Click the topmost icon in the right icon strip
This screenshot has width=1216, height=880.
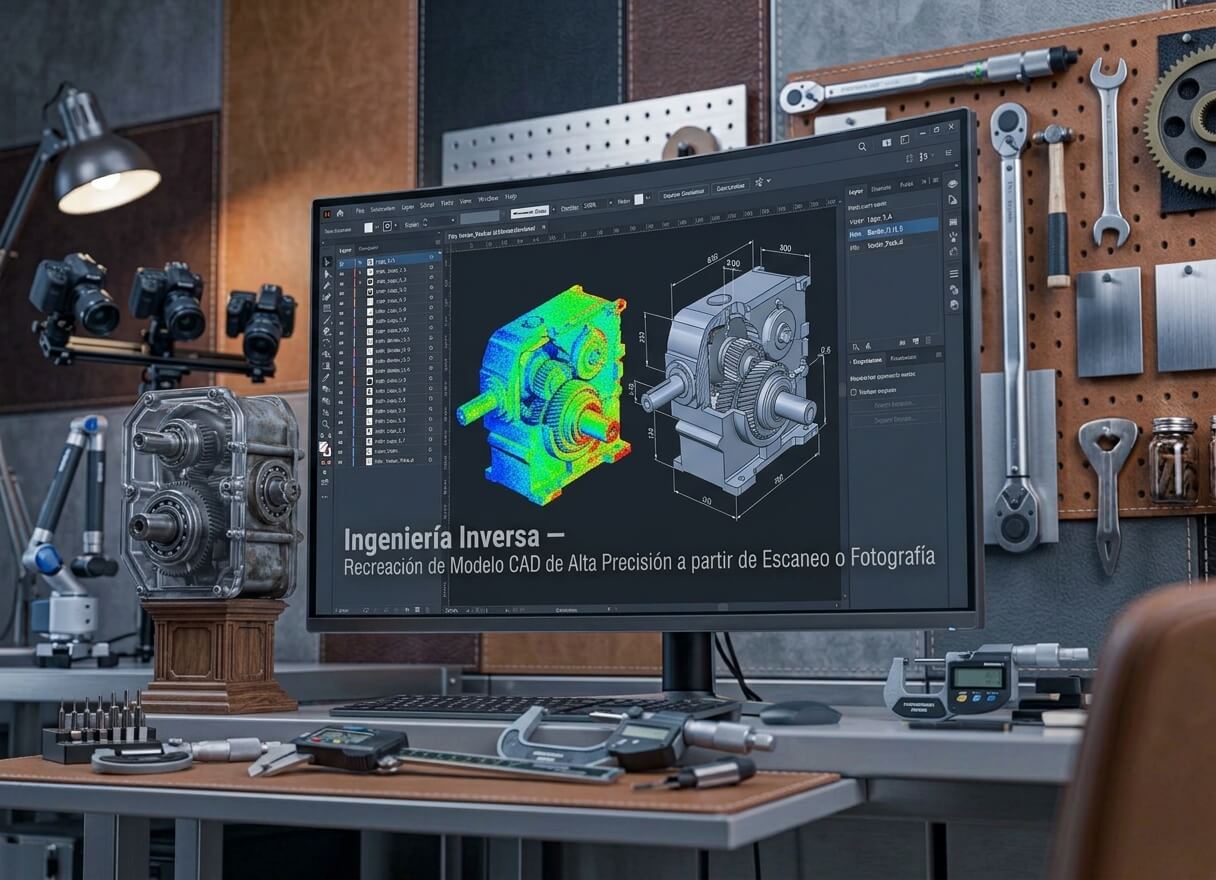pyautogui.click(x=953, y=184)
